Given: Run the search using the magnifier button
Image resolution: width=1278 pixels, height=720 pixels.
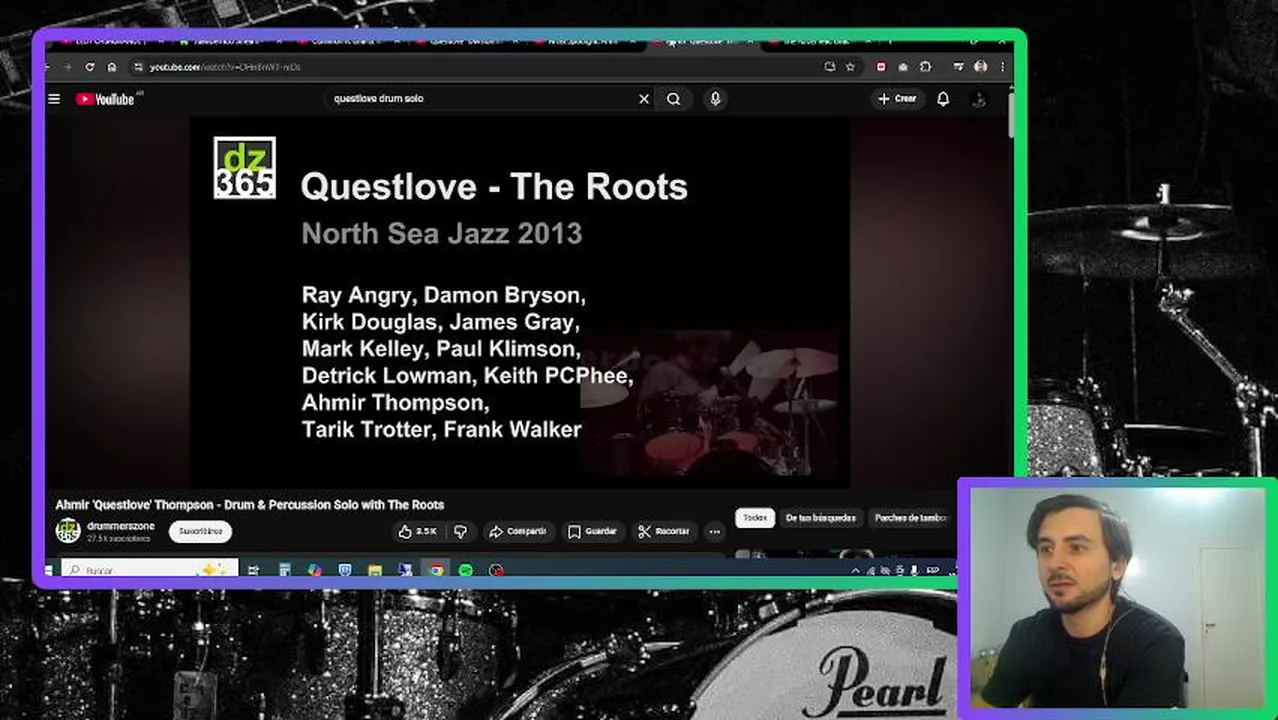Looking at the screenshot, I should (674, 99).
